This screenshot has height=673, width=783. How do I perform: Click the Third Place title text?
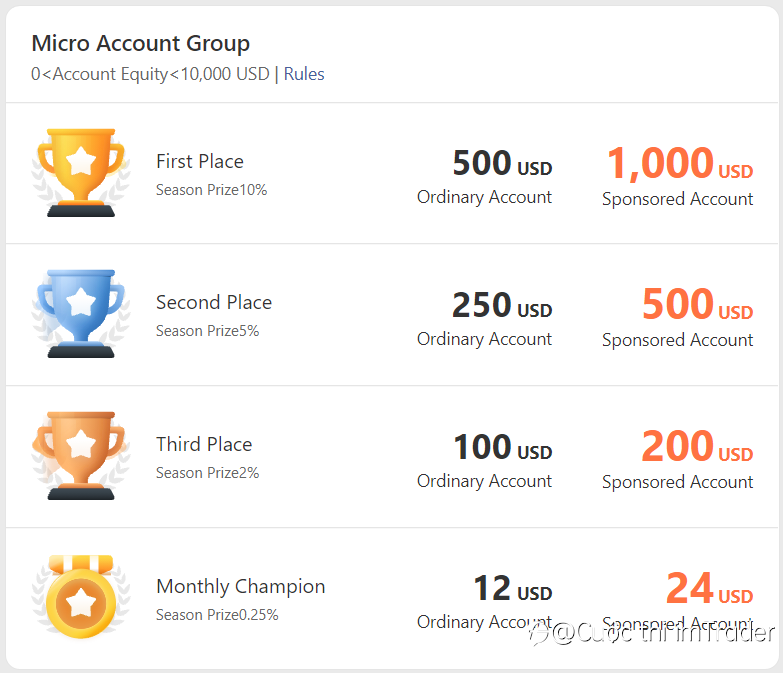click(x=204, y=444)
